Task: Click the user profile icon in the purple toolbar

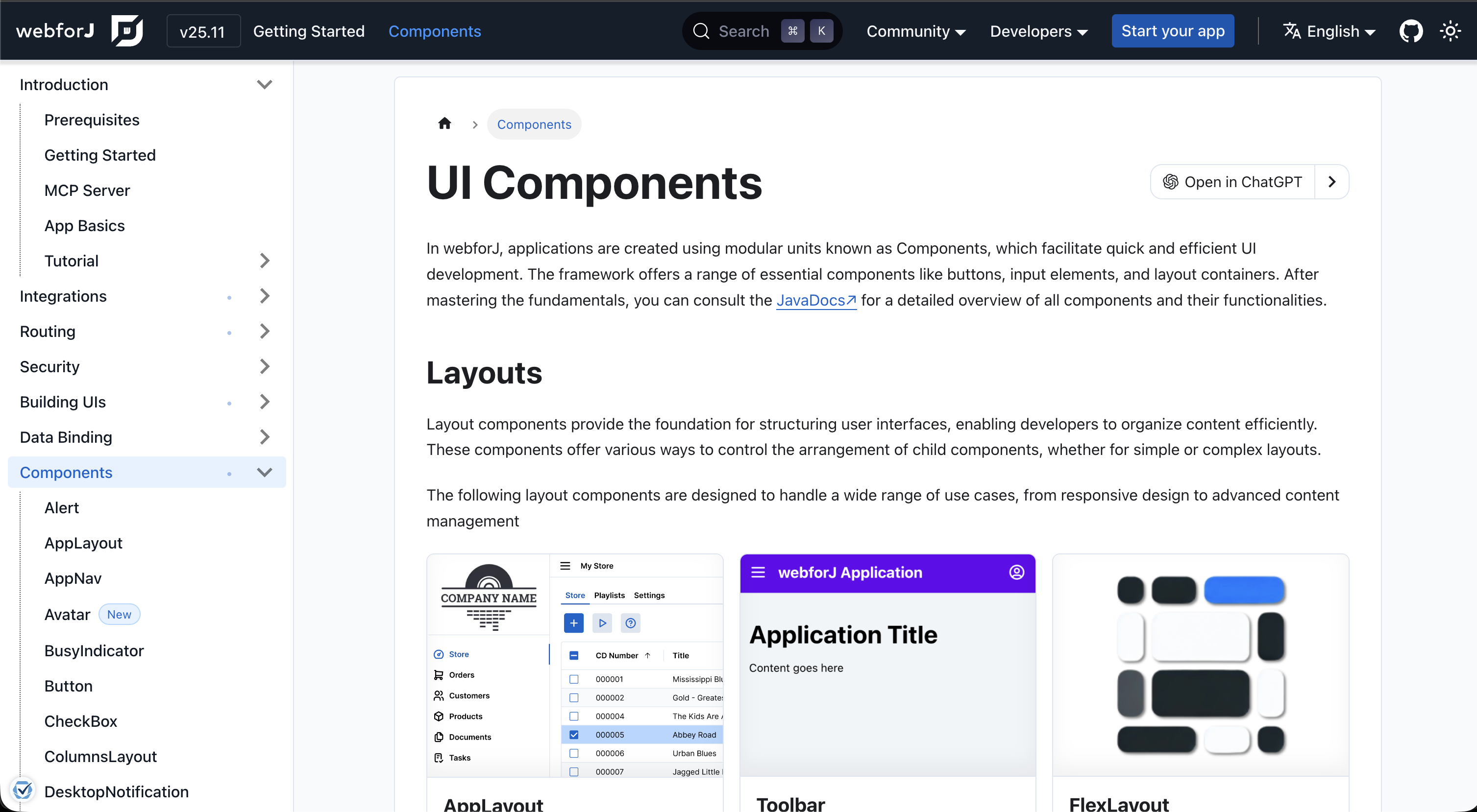Action: click(1016, 573)
